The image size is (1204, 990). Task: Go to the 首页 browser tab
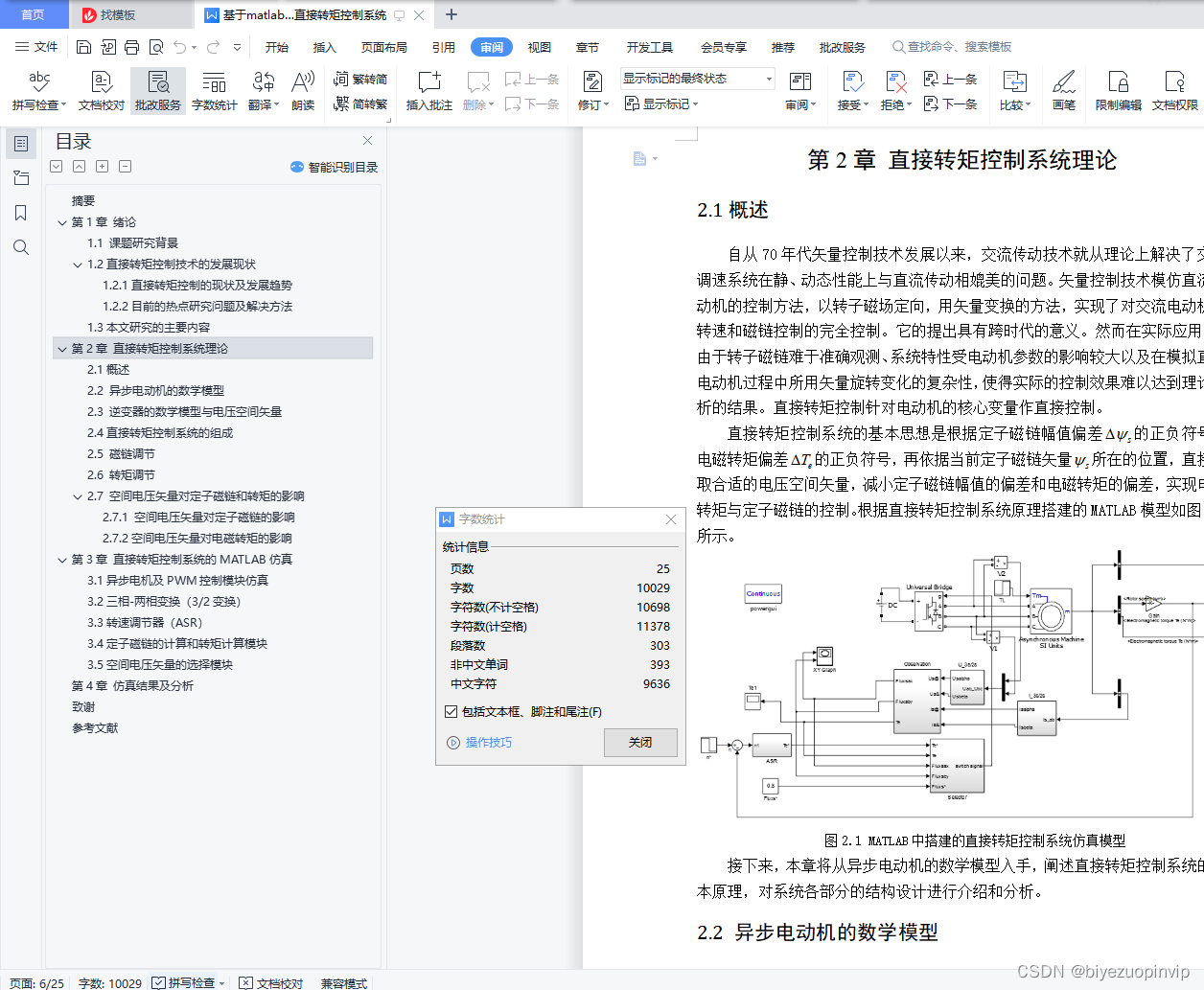pyautogui.click(x=34, y=14)
